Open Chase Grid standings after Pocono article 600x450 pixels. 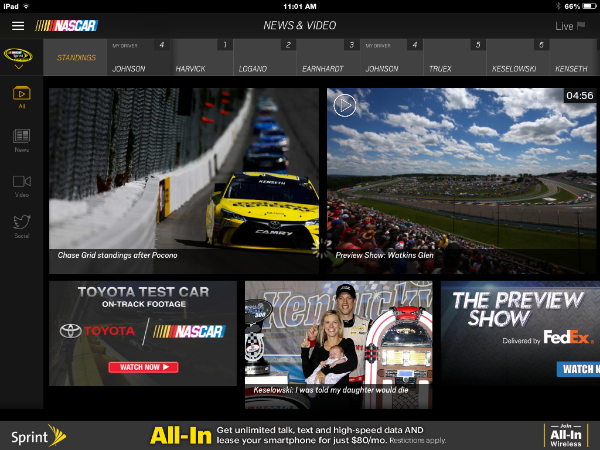coord(184,181)
